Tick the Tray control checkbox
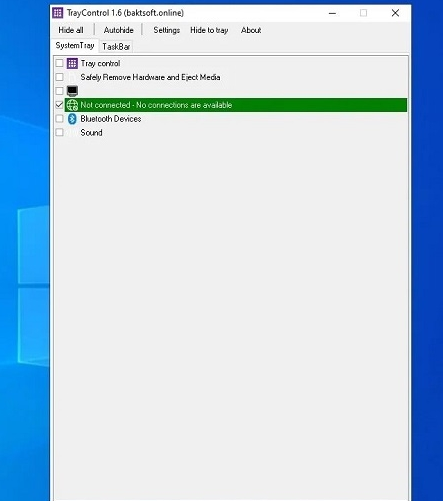 (x=59, y=63)
